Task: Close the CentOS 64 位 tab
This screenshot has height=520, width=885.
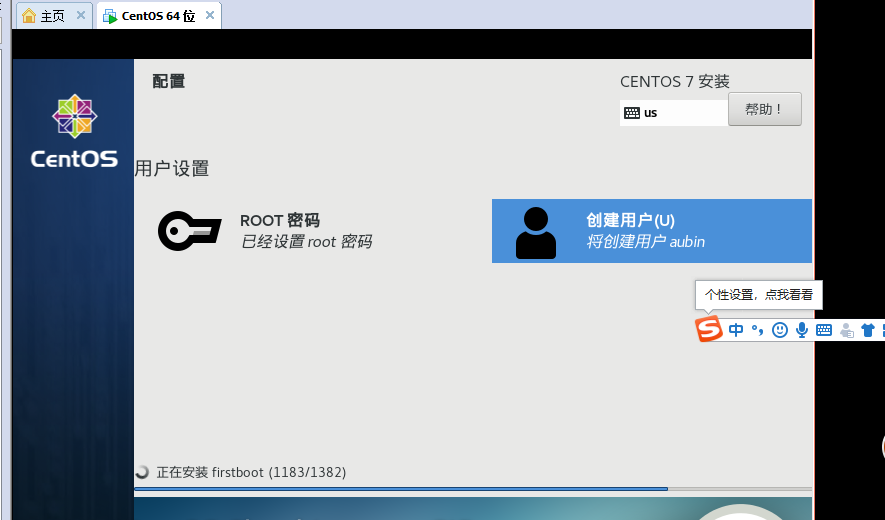Action: click(209, 15)
